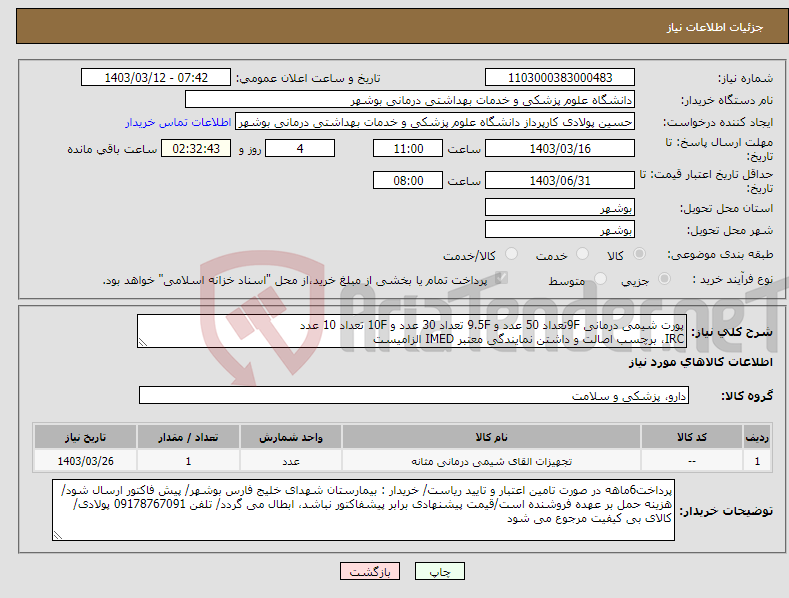Click the اطلاعات کالاهای مورد نیاز heading
This screenshot has height=598, width=789.
pos(700,362)
